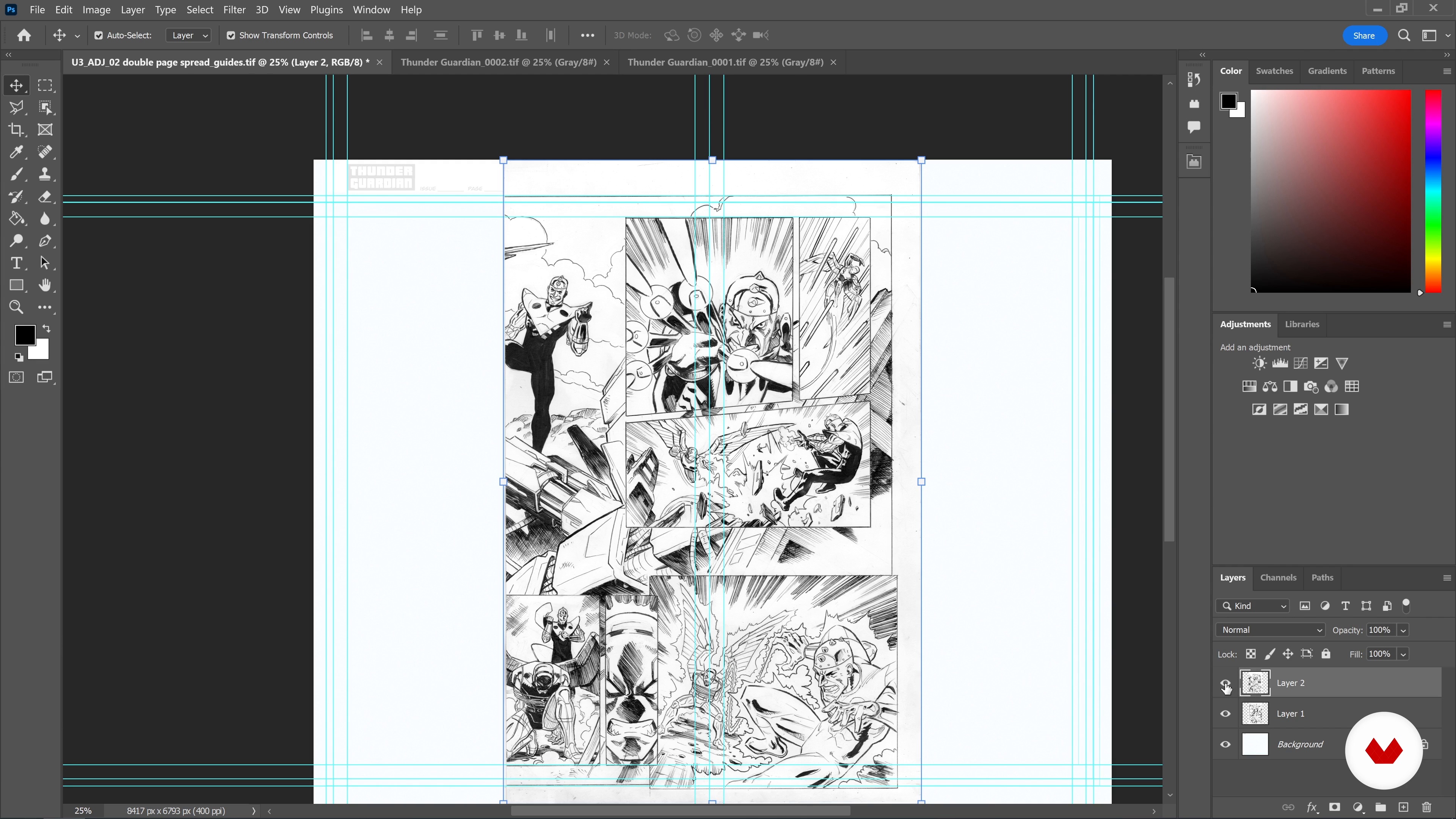Toggle lock image pixels brush icon
The image size is (1456, 819).
click(1269, 654)
